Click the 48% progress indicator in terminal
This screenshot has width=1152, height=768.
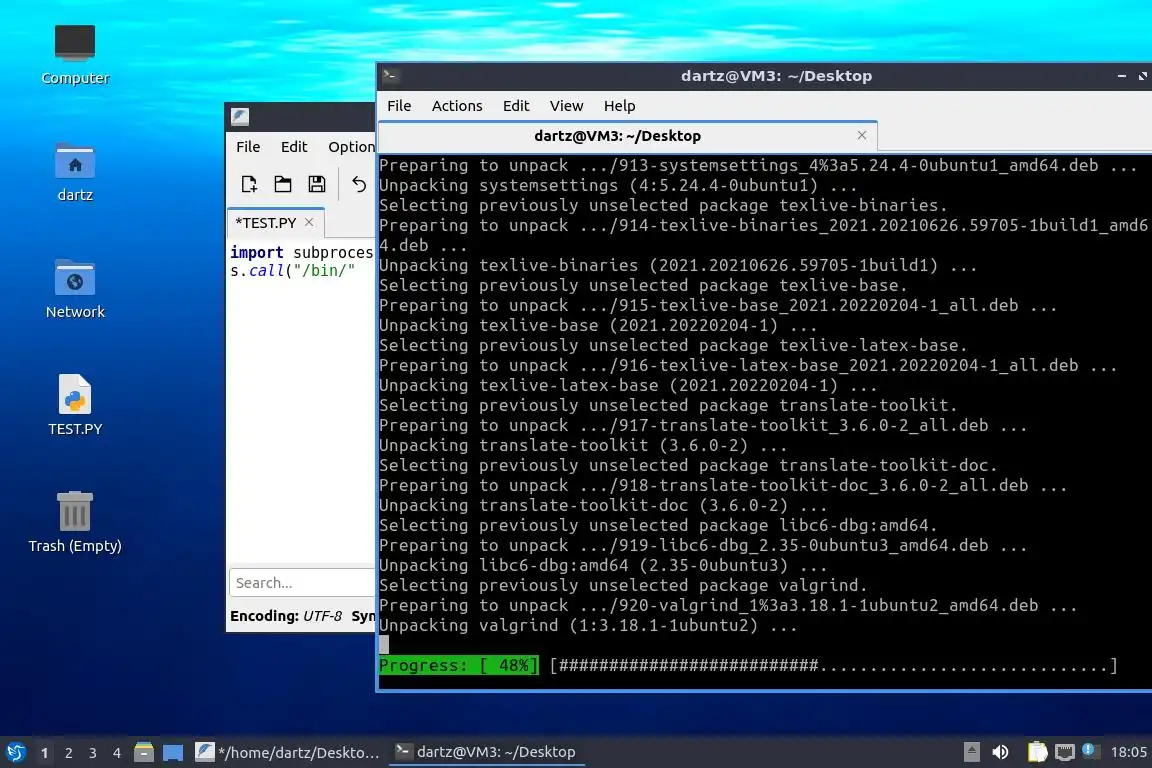click(x=458, y=665)
